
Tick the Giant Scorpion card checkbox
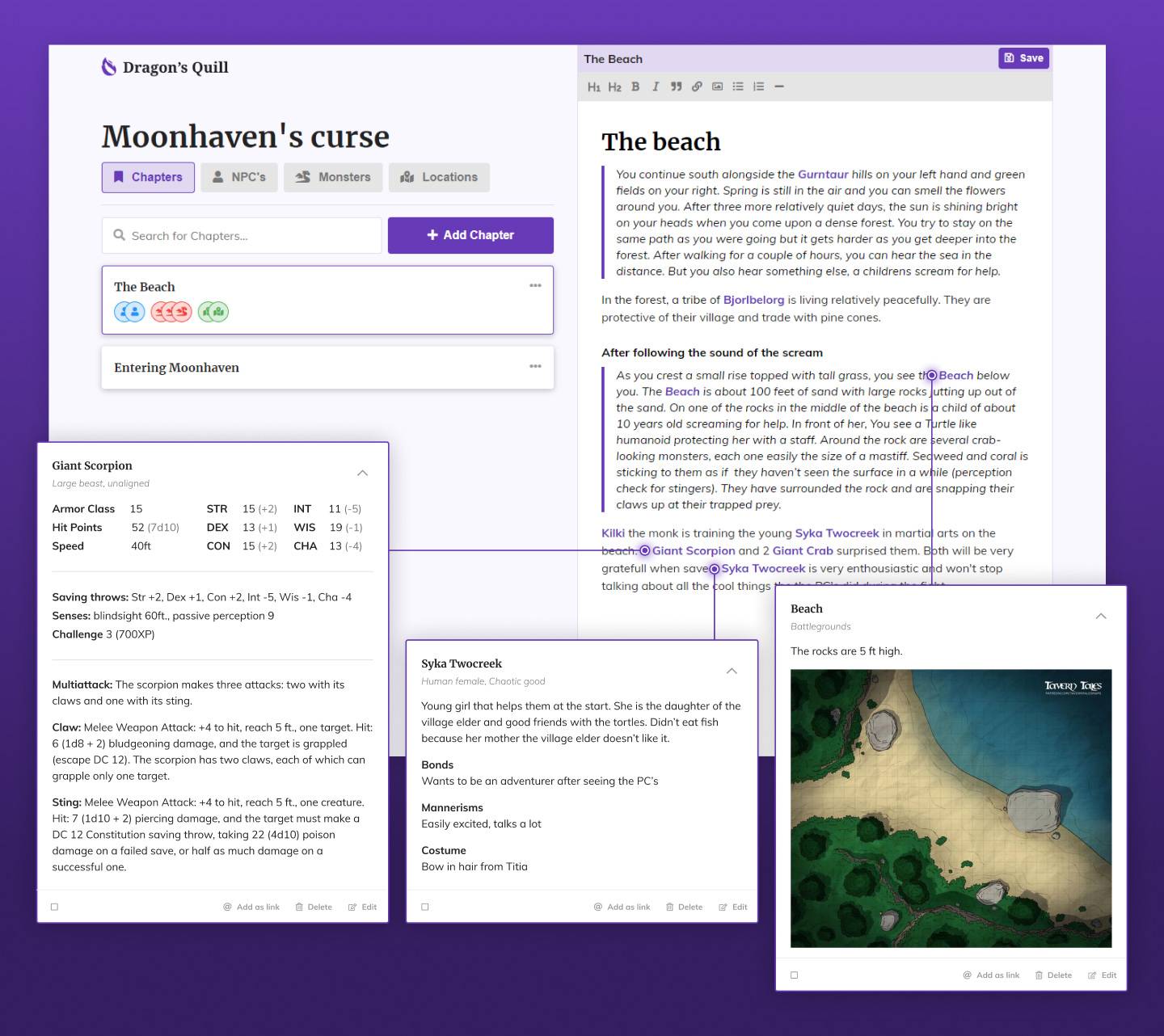pyautogui.click(x=55, y=907)
